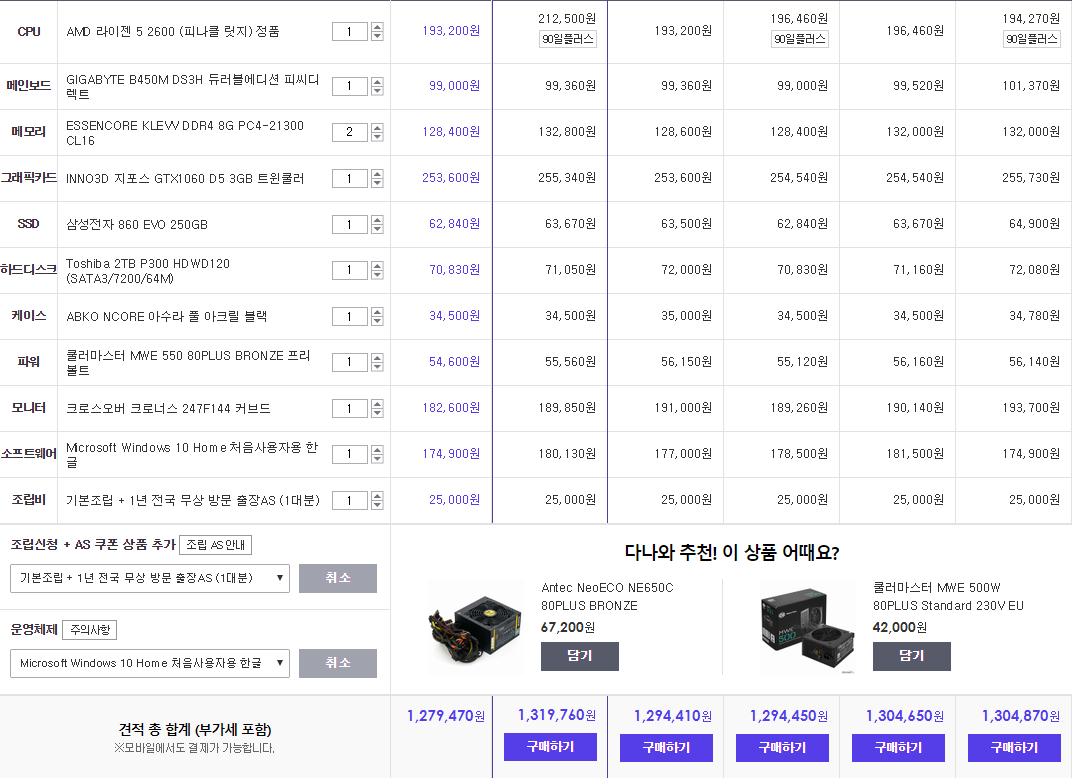Increase monitor quantity with the up arrow
Image resolution: width=1075 pixels, height=778 pixels.
pos(377,404)
